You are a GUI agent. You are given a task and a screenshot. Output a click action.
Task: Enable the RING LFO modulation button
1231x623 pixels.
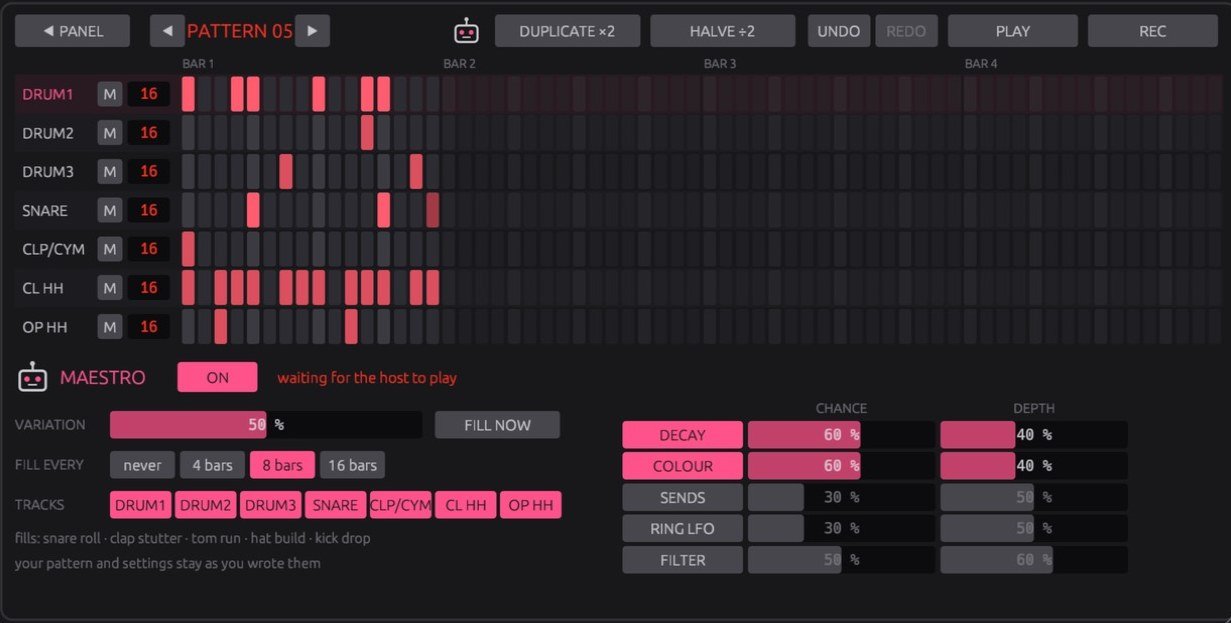click(x=682, y=528)
